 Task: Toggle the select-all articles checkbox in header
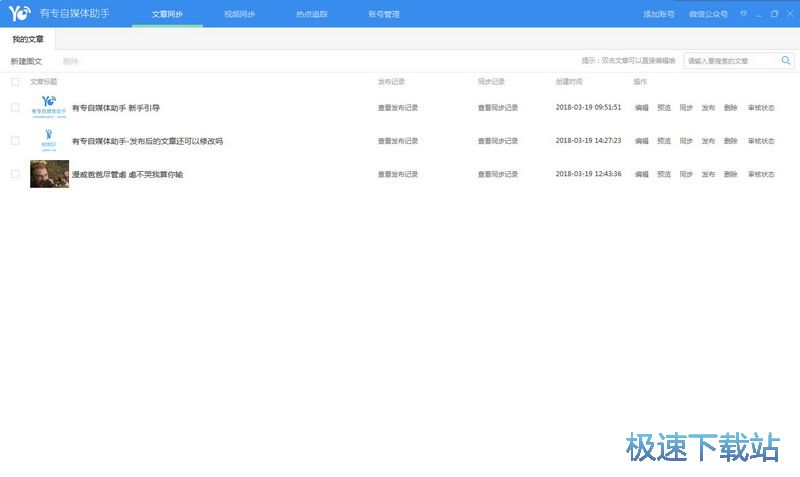coord(15,81)
